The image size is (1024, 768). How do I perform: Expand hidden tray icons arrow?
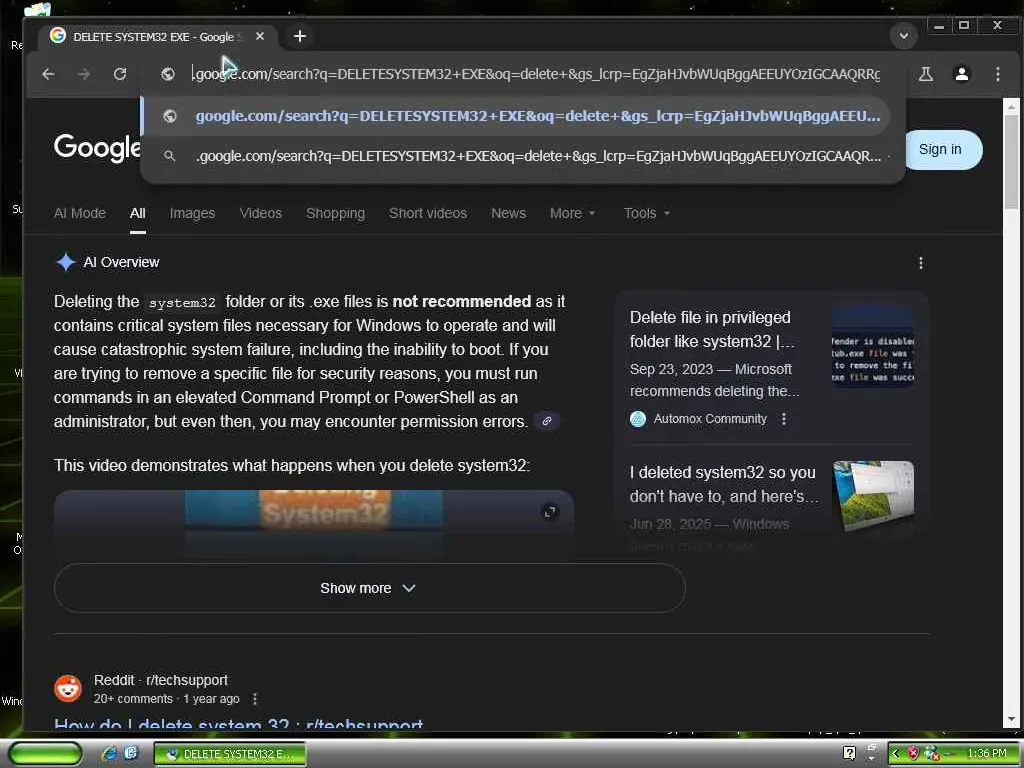[895, 754]
